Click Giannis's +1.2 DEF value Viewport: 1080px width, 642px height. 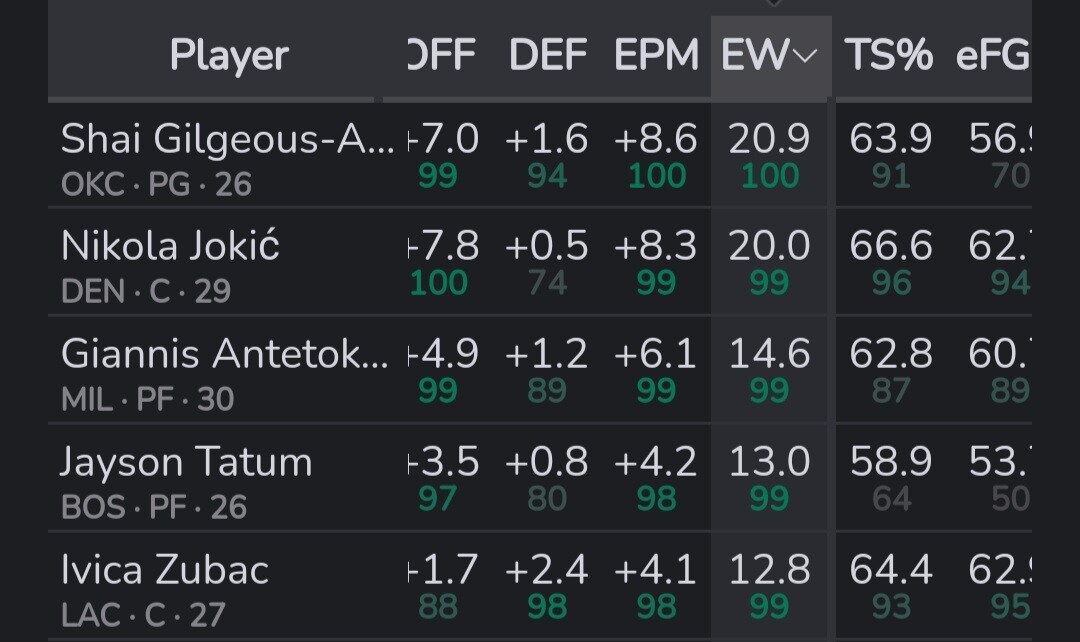point(547,354)
